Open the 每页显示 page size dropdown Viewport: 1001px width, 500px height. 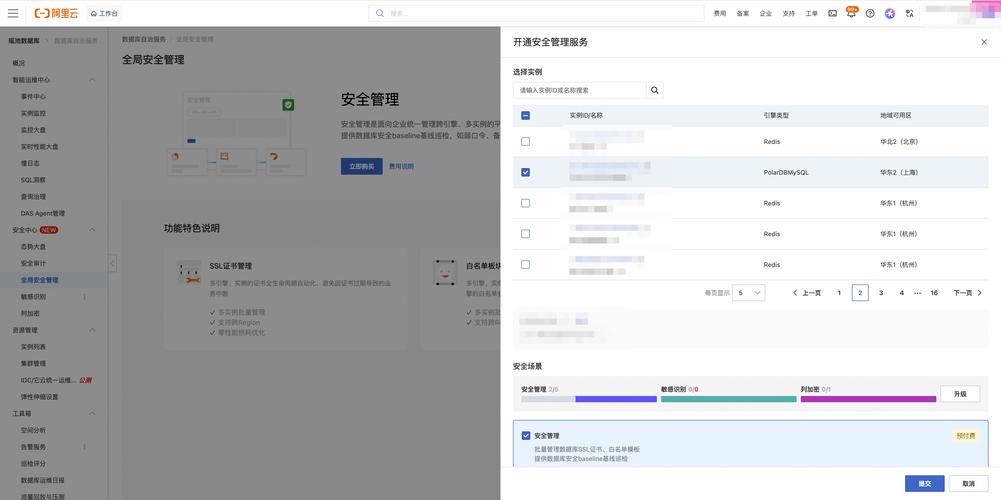pyautogui.click(x=748, y=292)
